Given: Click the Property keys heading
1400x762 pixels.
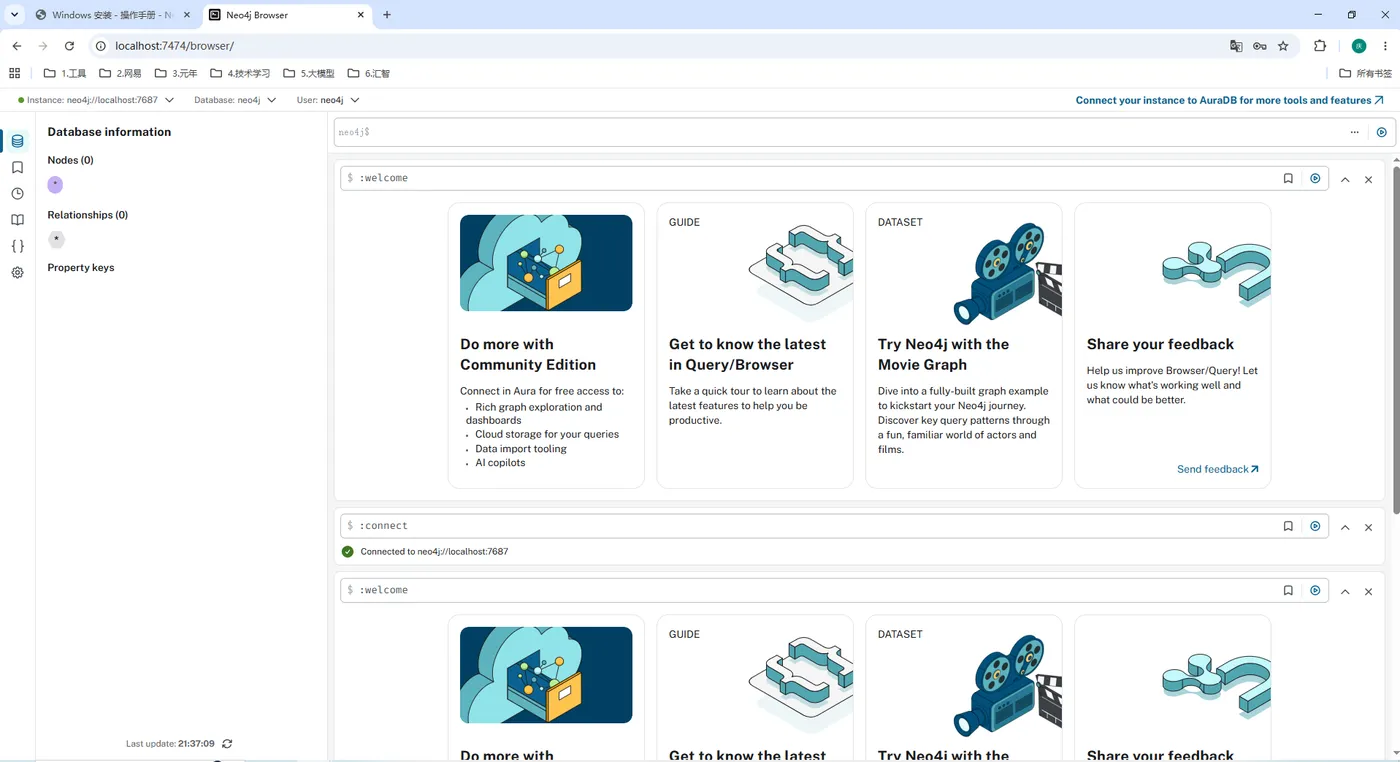Looking at the screenshot, I should 81,268.
